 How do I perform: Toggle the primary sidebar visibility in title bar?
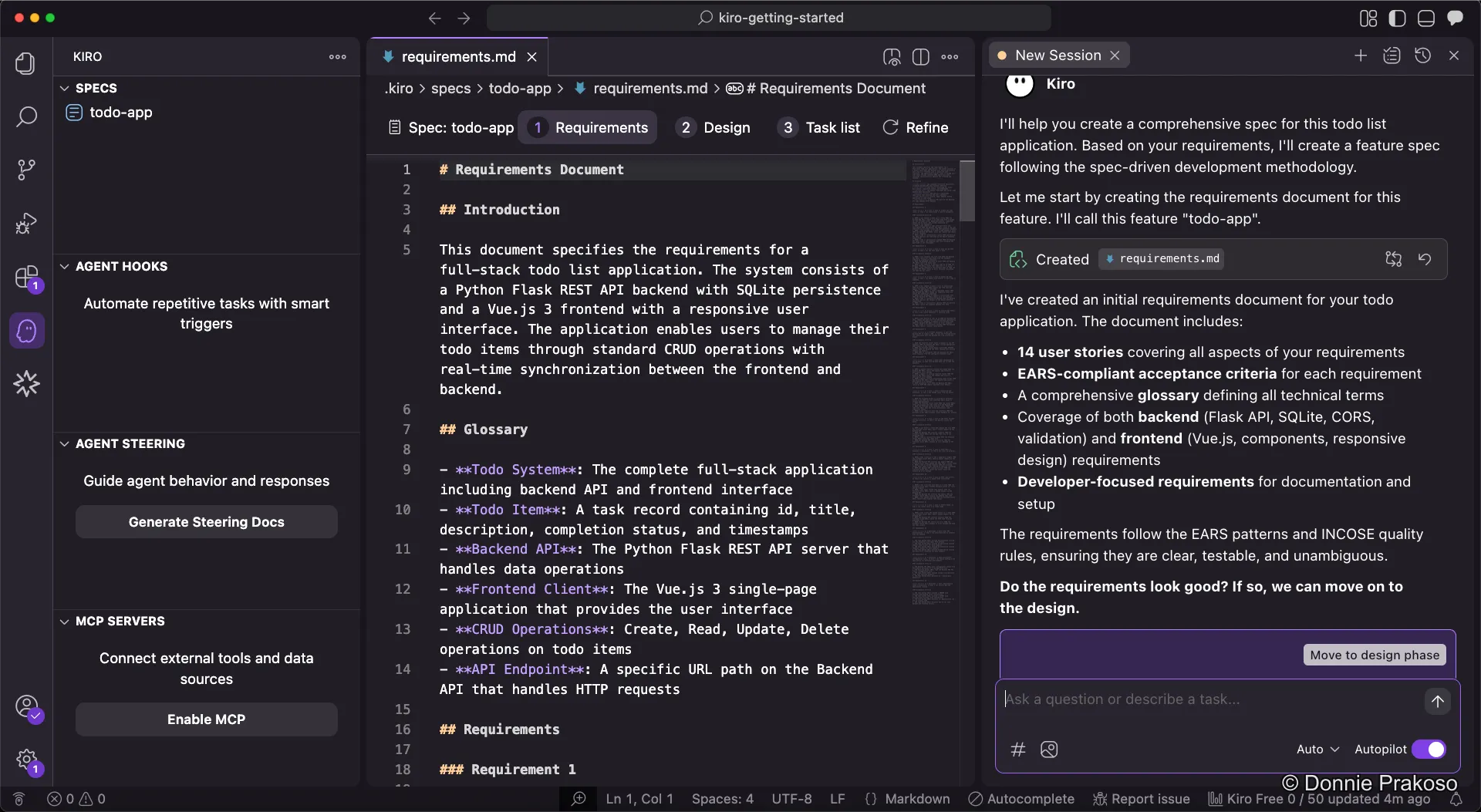click(1397, 18)
